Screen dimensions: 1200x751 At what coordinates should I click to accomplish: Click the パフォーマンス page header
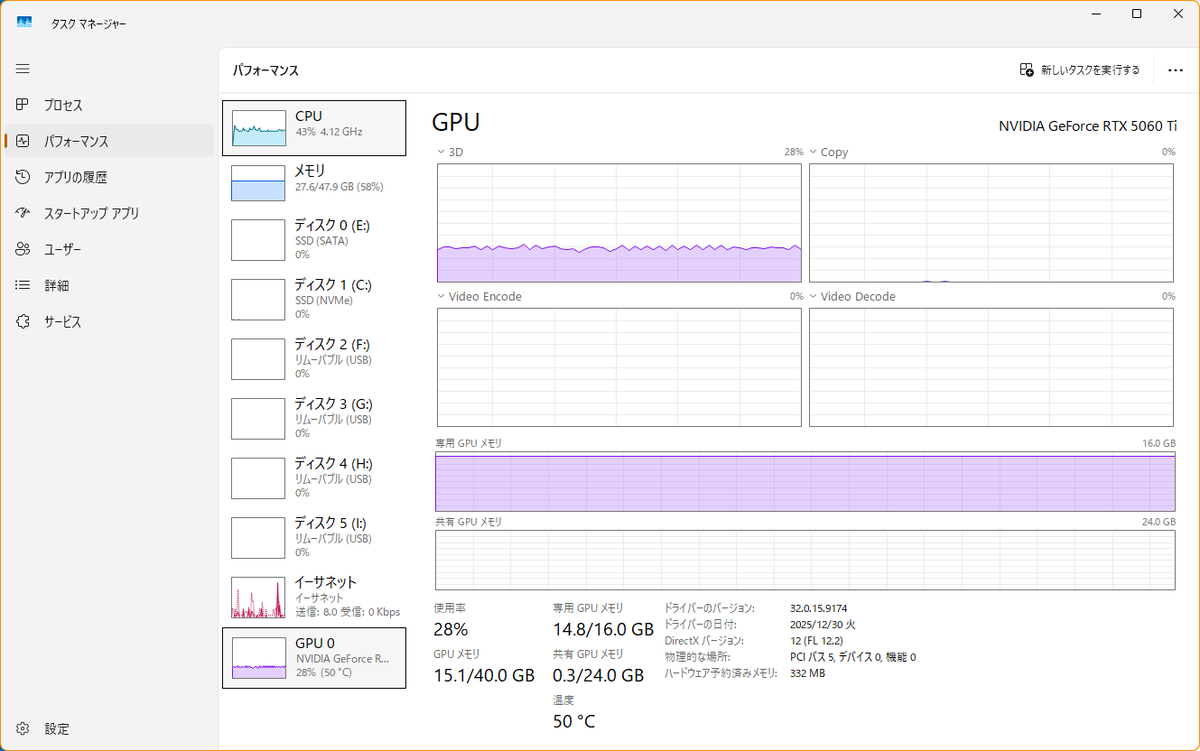[266, 71]
